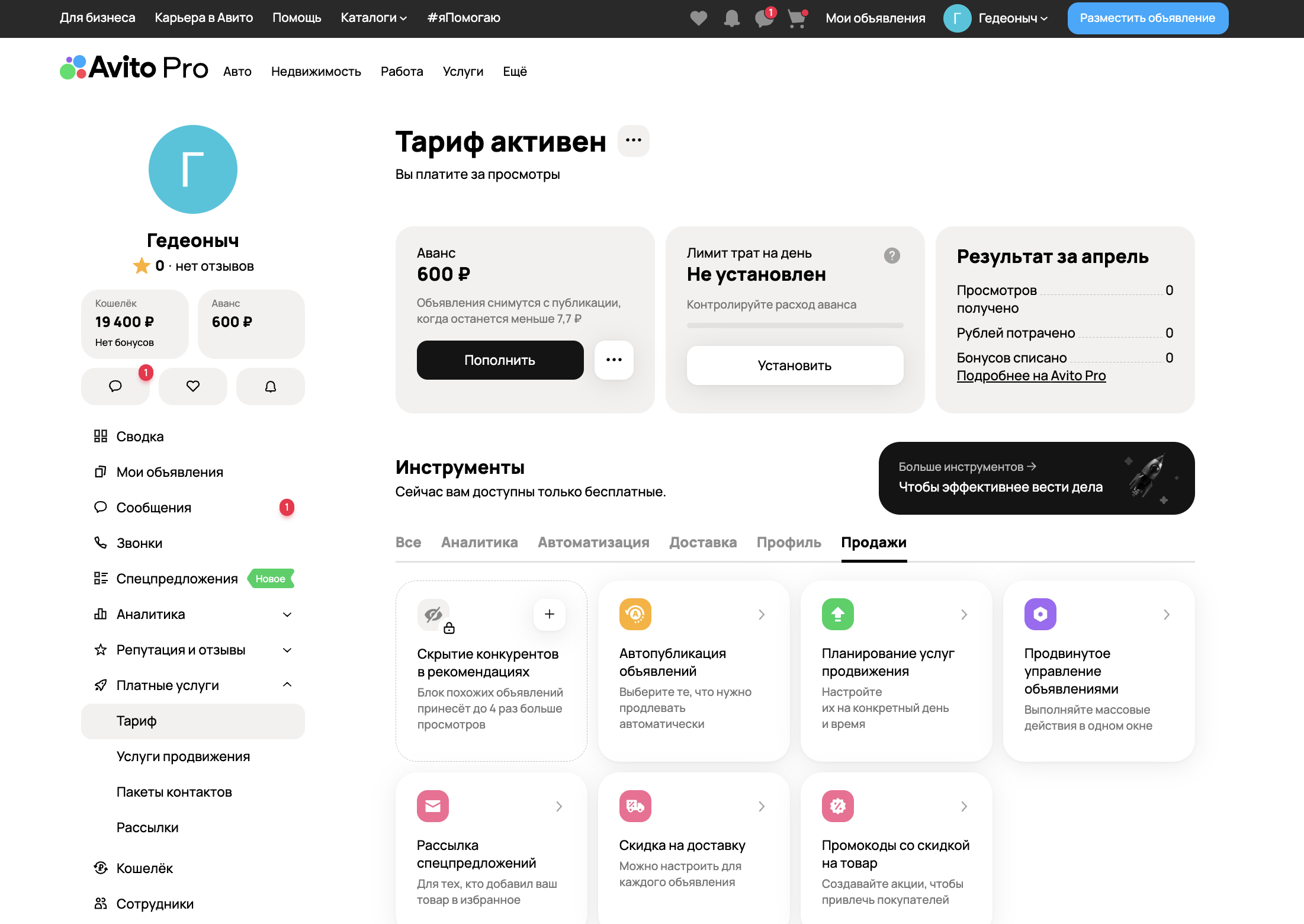Click the messages bubble button under wallet
Viewport: 1304px width, 924px height.
(115, 386)
